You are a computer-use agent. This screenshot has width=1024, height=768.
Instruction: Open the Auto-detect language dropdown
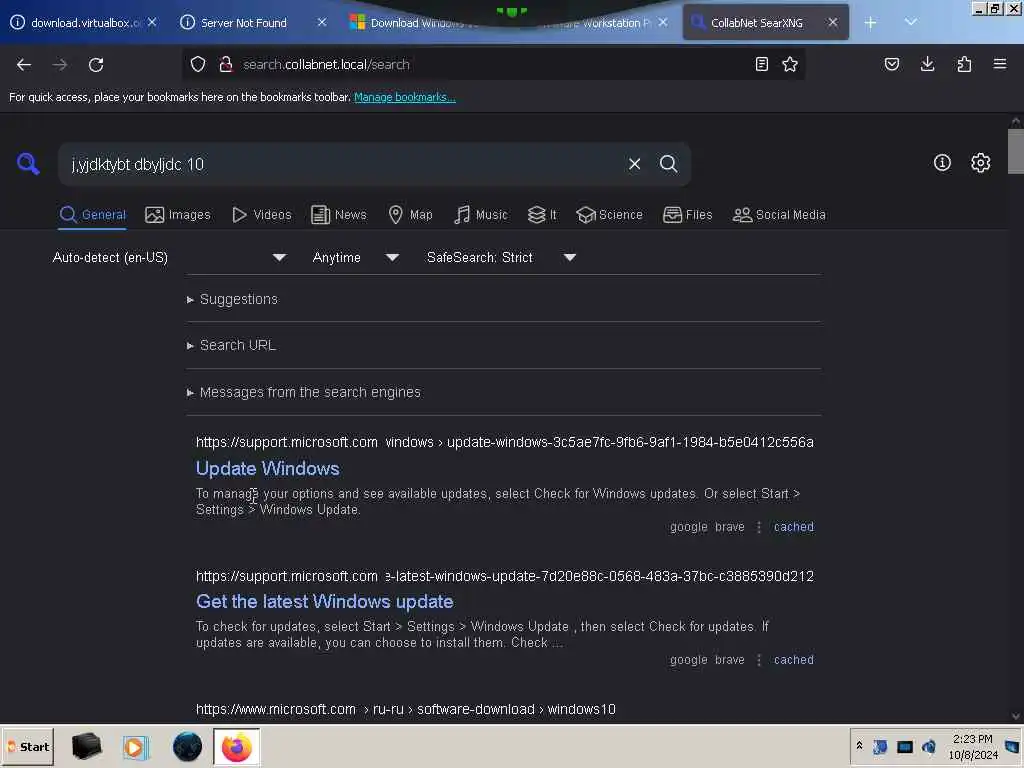(x=169, y=257)
